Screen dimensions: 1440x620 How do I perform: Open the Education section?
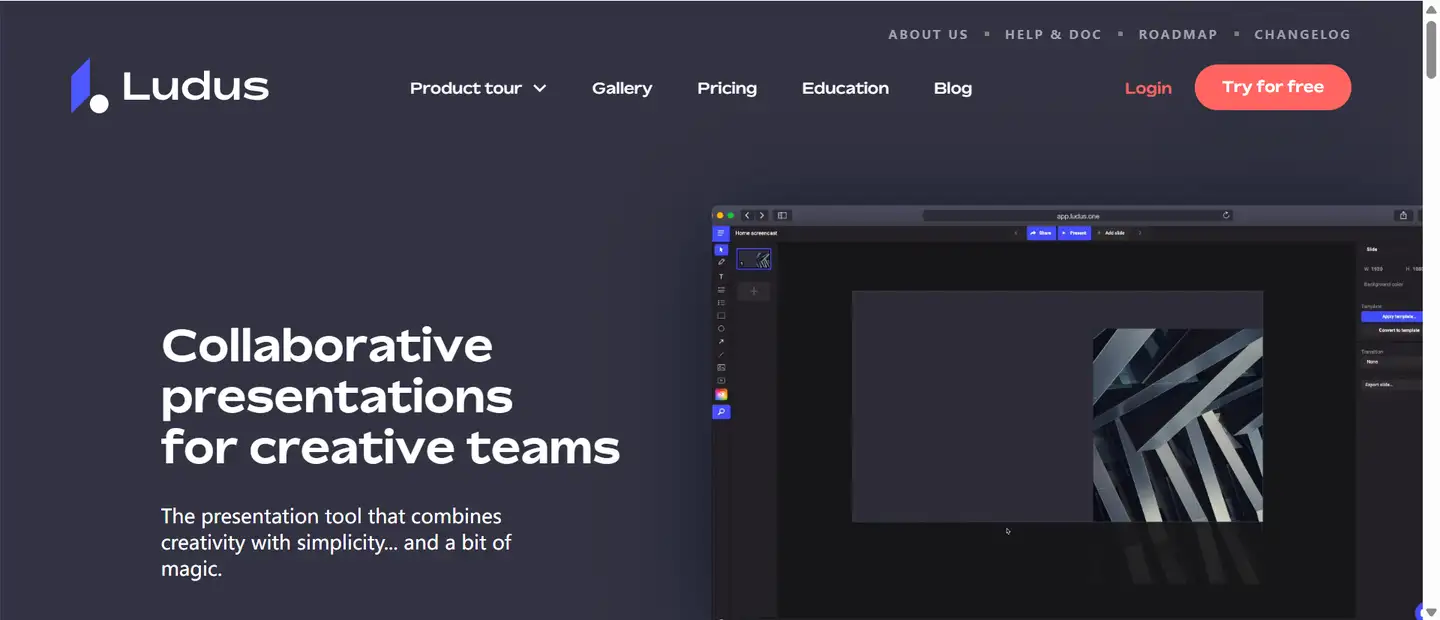(x=845, y=88)
